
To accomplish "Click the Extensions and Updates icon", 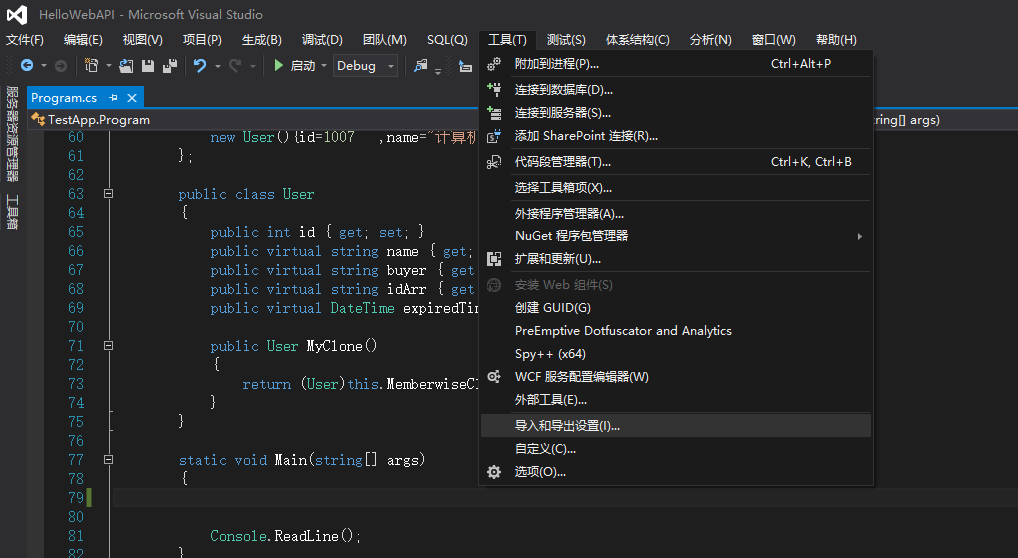I will (x=494, y=259).
